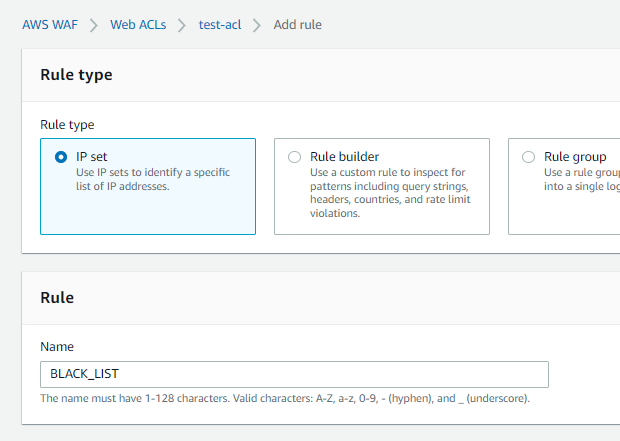
Task: Select the IP set radio button
Action: point(61,157)
